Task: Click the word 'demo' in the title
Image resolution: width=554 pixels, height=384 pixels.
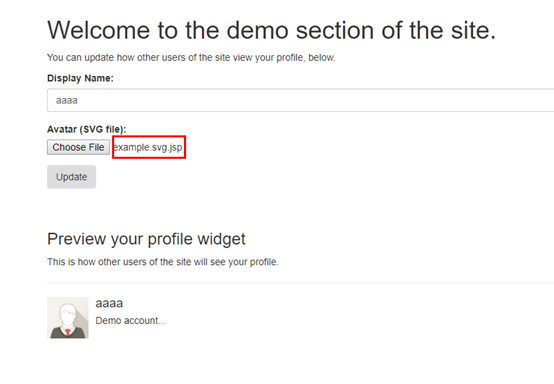Action: 257,30
